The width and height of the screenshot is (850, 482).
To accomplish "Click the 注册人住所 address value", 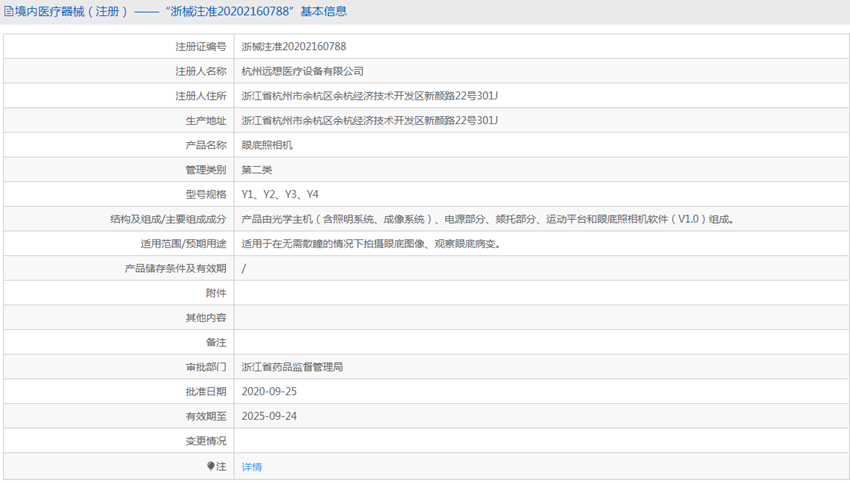I will click(370, 96).
